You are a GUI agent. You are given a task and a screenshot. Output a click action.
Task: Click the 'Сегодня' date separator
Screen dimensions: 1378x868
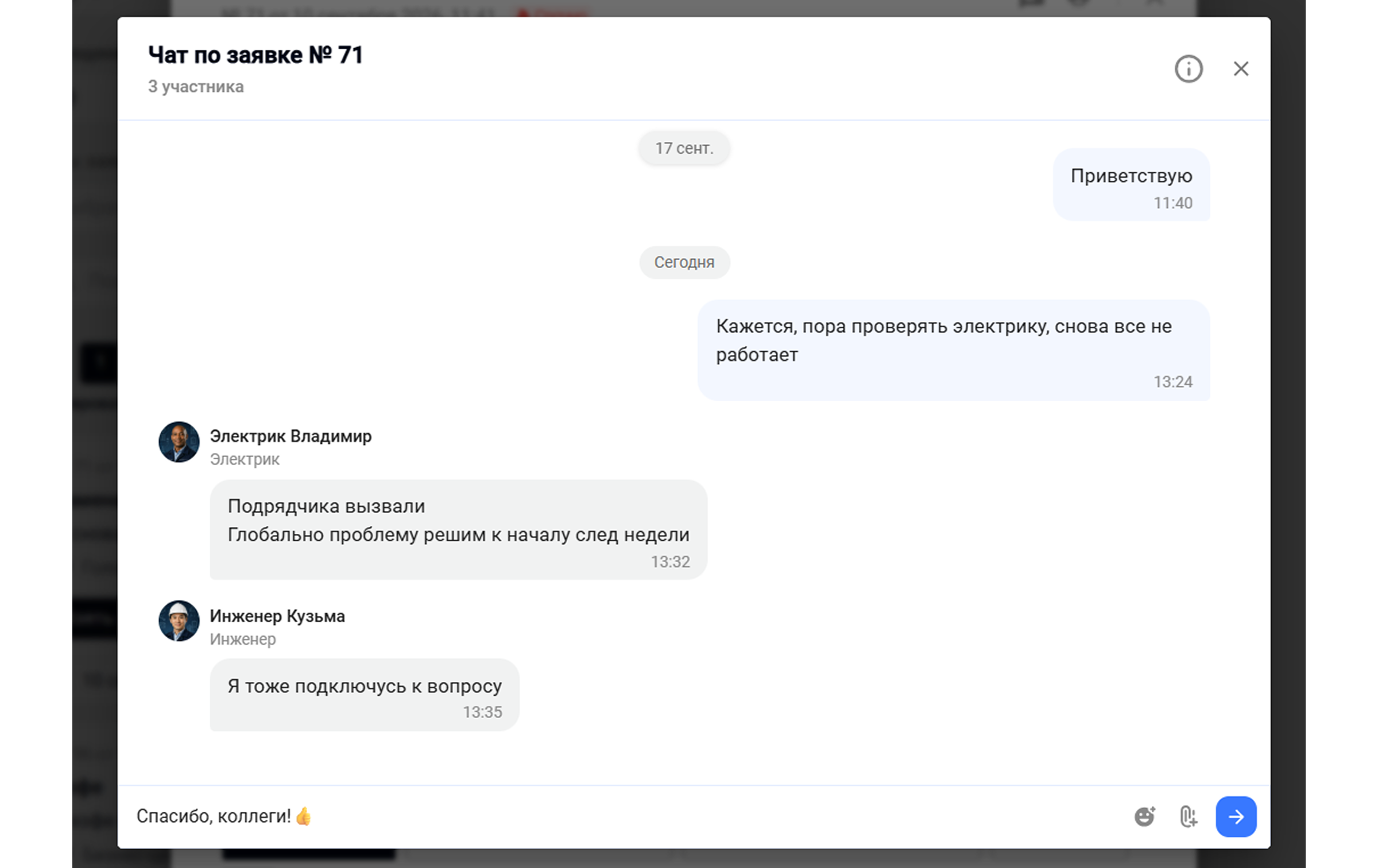coord(684,262)
